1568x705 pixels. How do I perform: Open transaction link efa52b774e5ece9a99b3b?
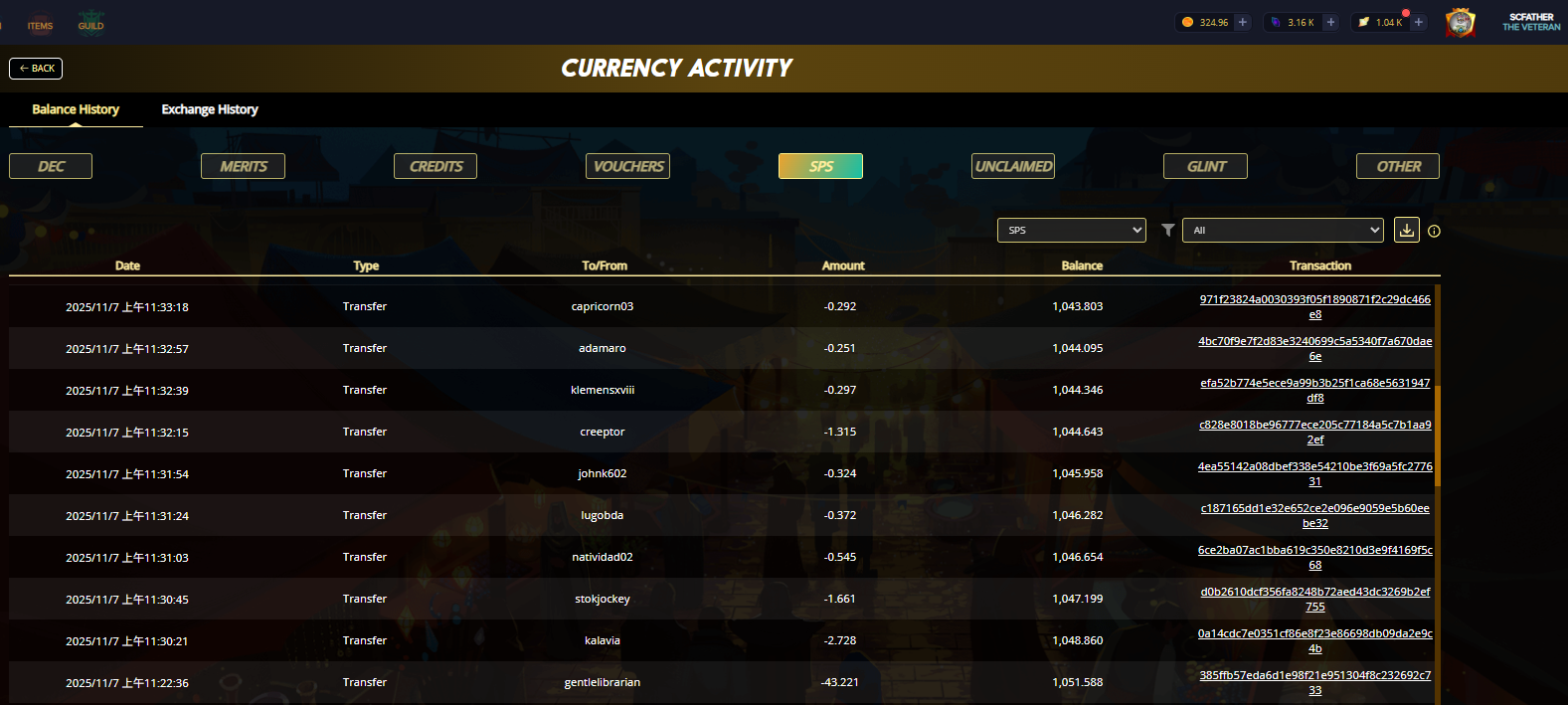[x=1315, y=390]
